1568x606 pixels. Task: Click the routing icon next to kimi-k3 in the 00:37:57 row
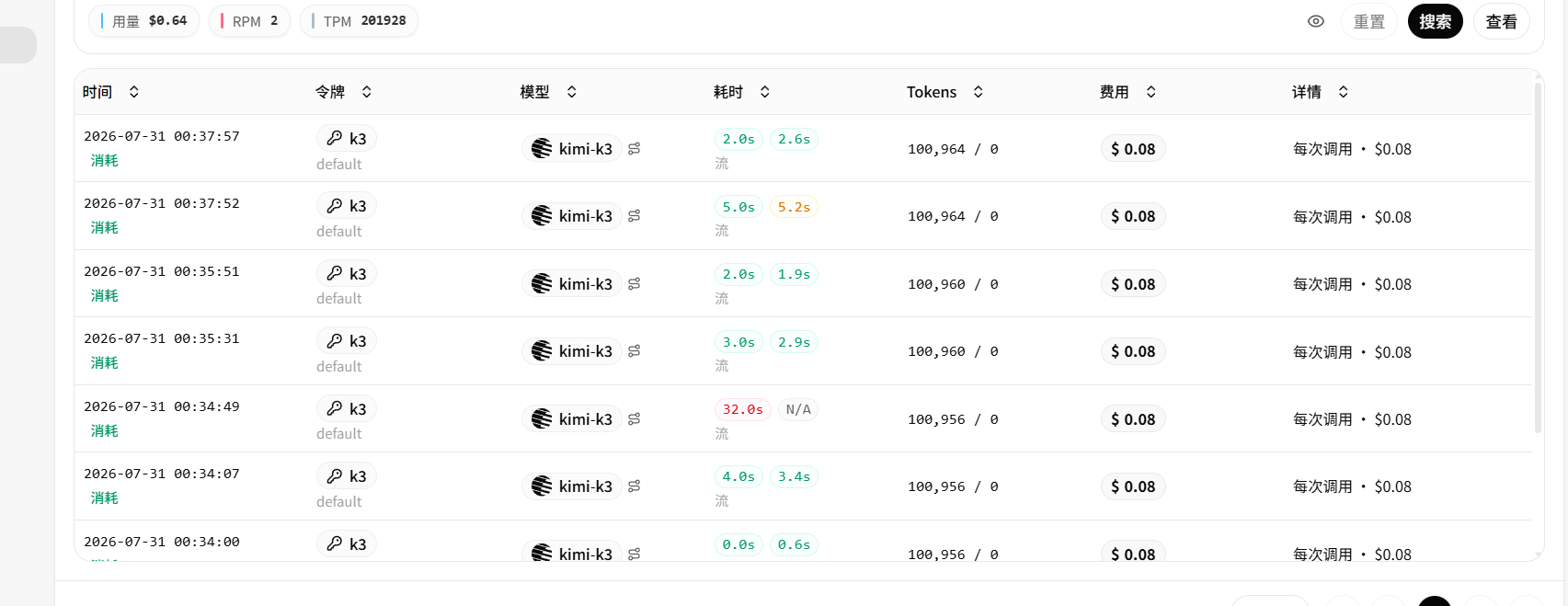coord(635,149)
